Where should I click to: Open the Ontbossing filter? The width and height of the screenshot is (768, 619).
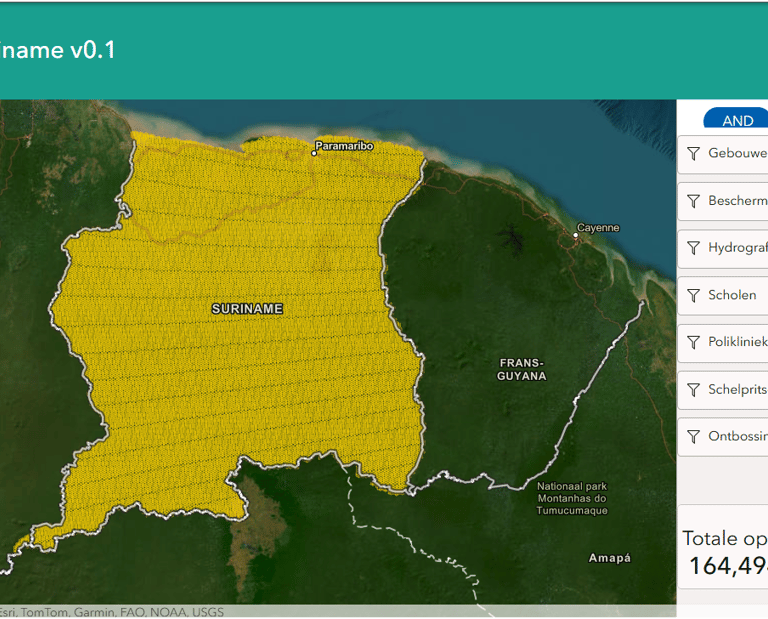coord(723,437)
